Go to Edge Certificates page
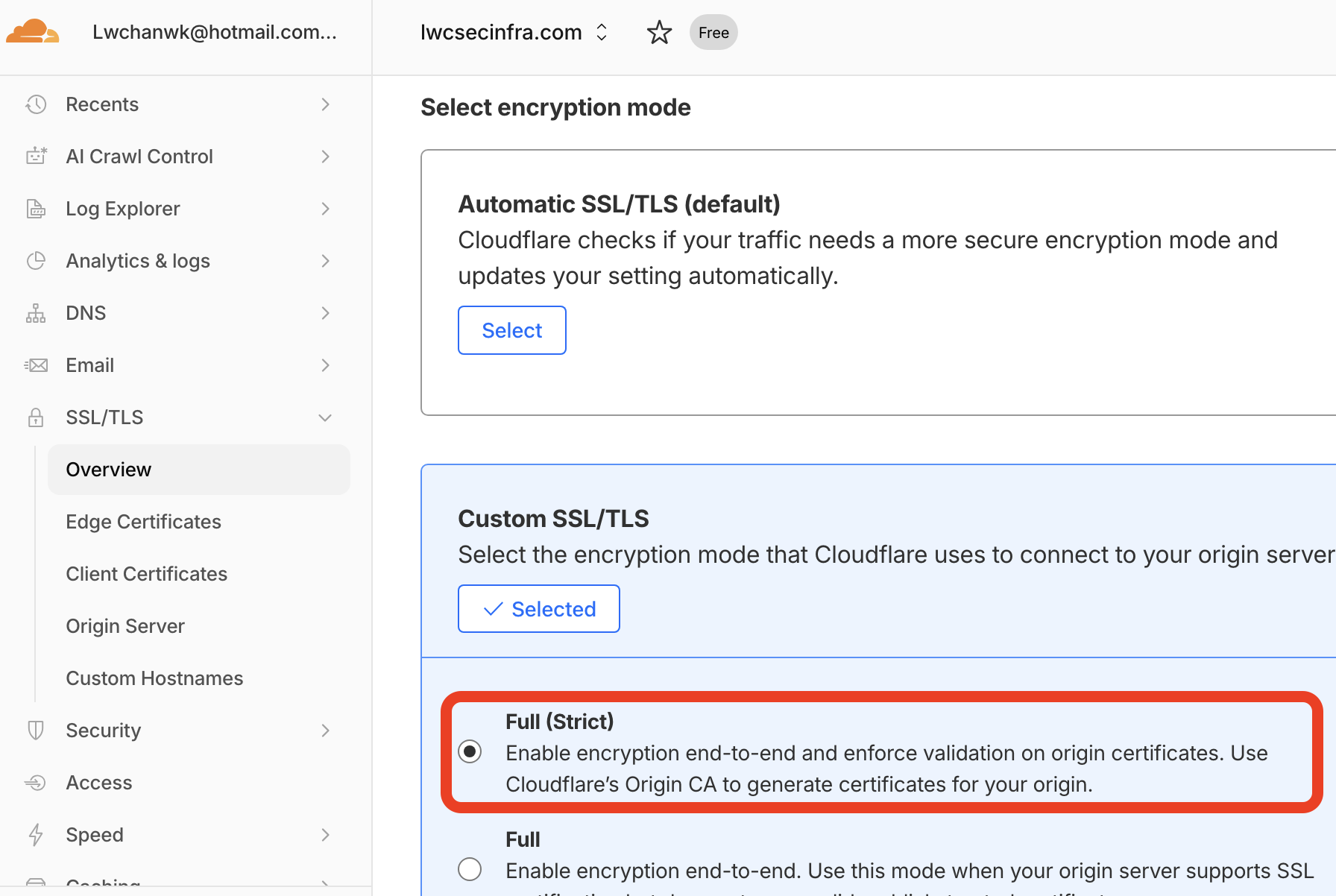The width and height of the screenshot is (1336, 896). [143, 522]
